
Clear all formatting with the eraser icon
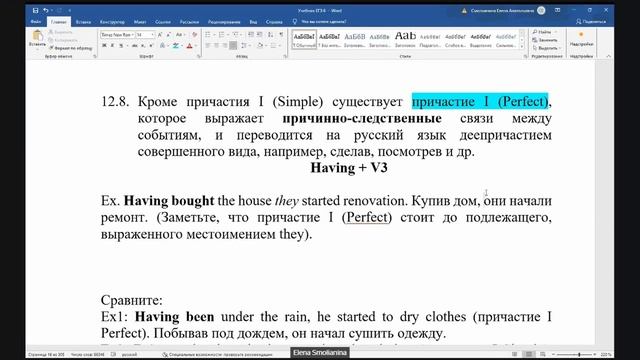(195, 35)
